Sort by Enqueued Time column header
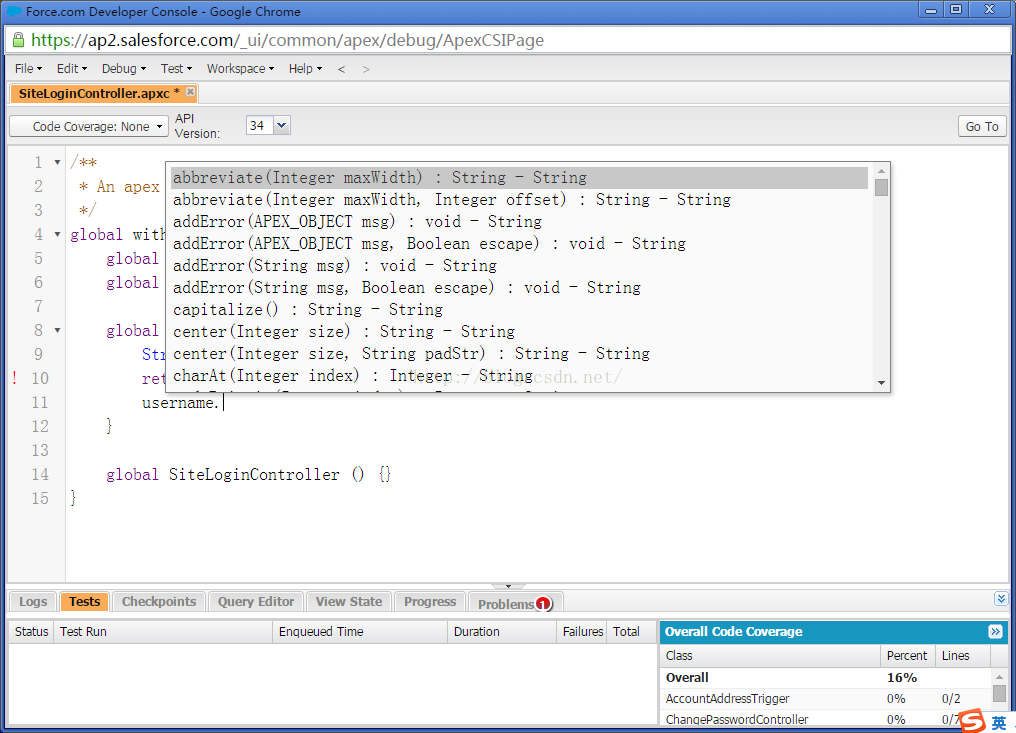 [360, 632]
